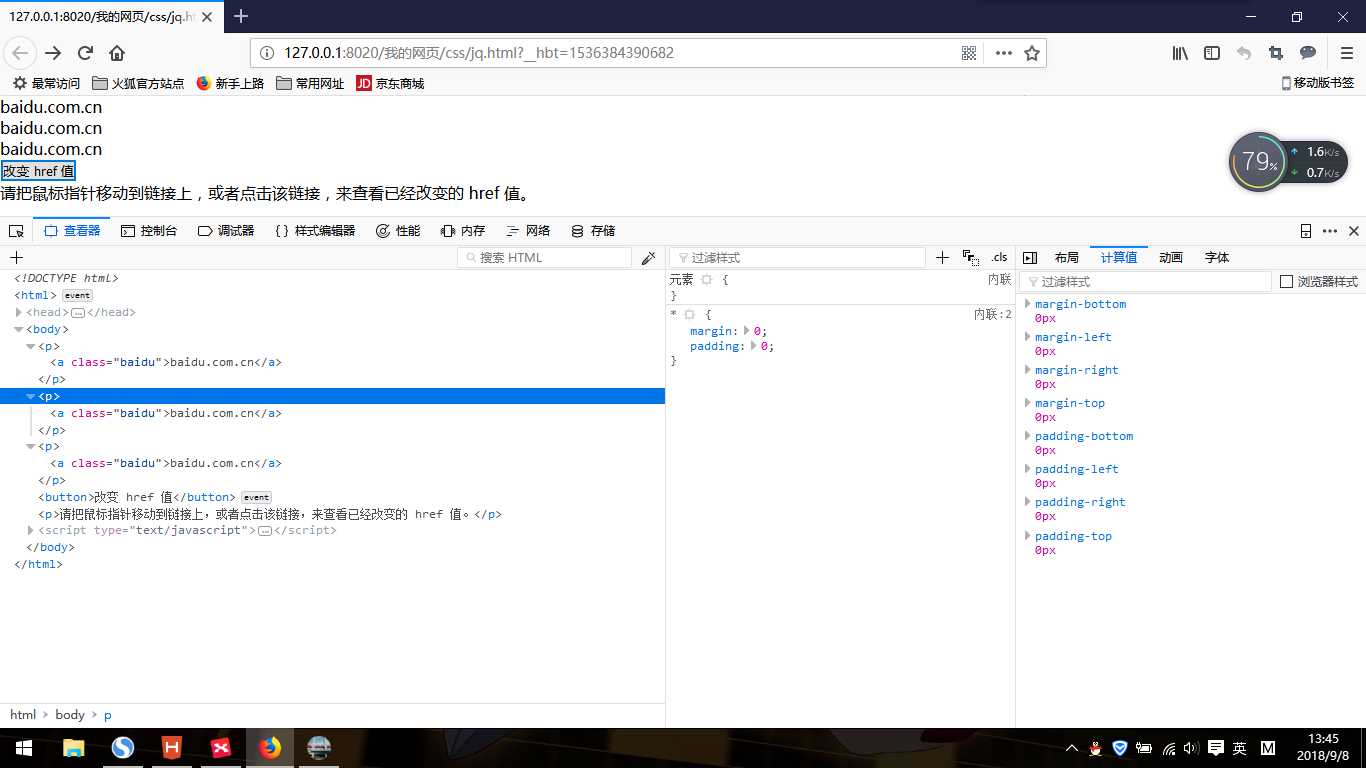Add a new node with the plus icon

pyautogui.click(x=16, y=258)
